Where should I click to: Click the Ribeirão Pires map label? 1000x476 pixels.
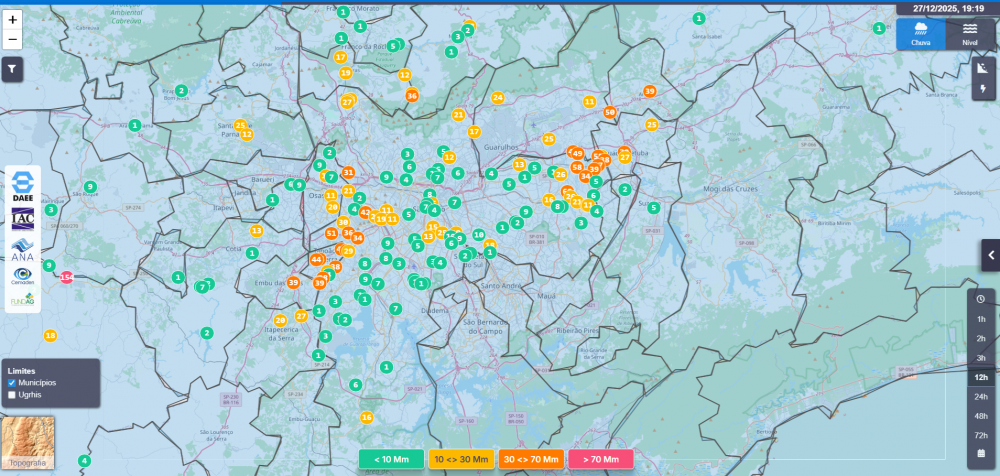(x=578, y=331)
